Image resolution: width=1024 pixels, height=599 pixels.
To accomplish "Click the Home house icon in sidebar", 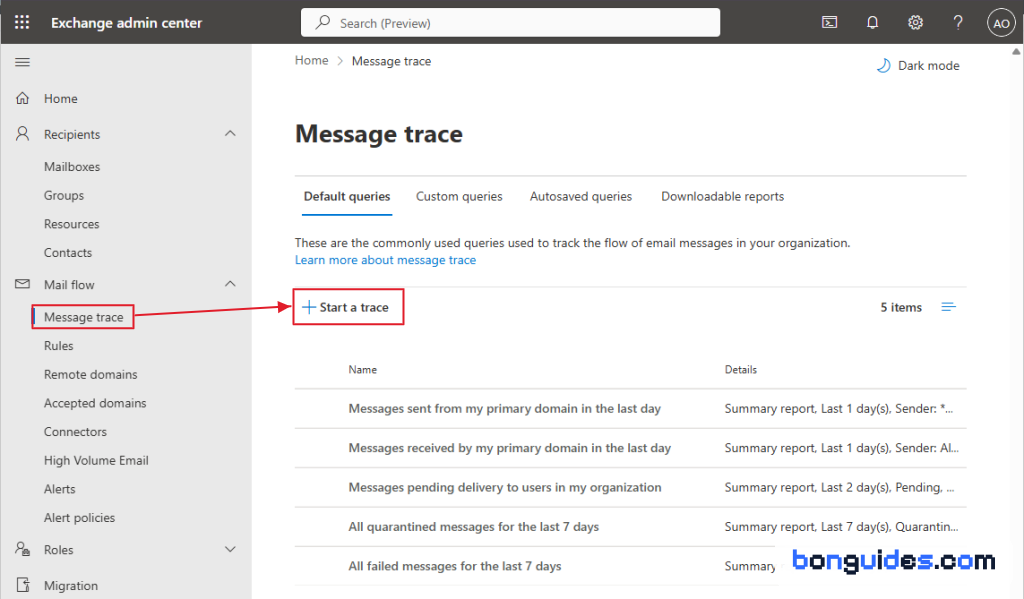I will point(22,98).
